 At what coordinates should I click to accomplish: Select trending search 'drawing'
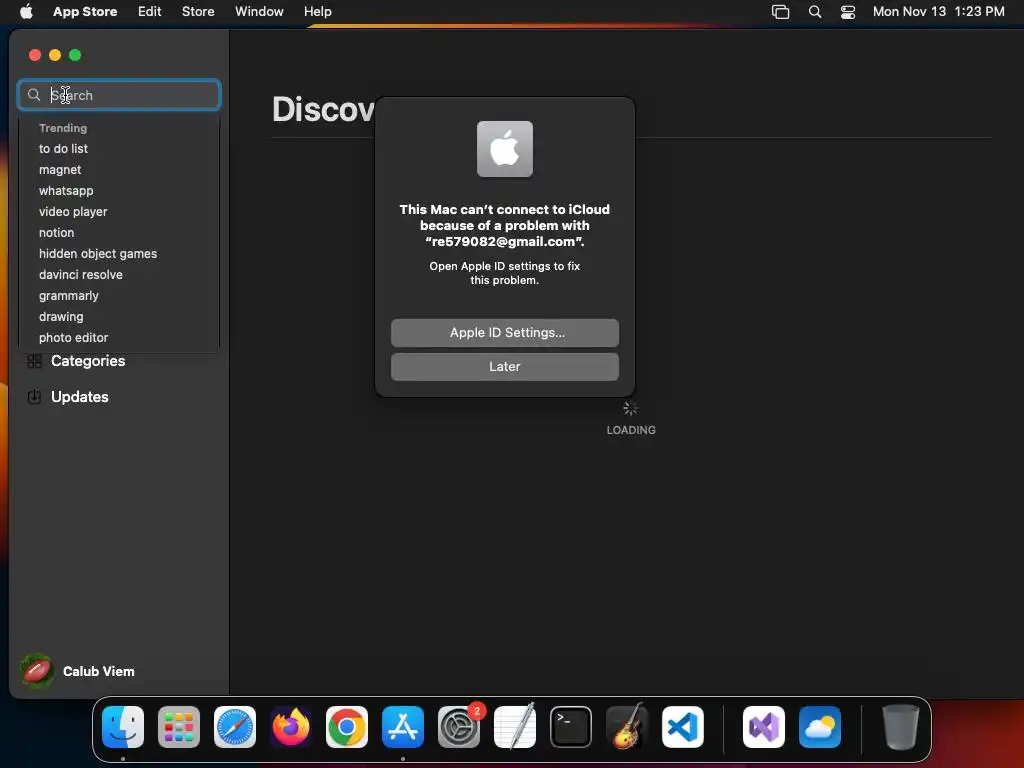[61, 317]
